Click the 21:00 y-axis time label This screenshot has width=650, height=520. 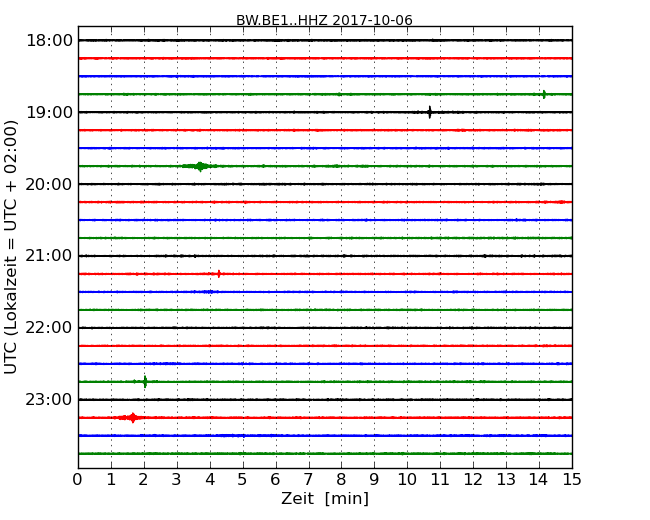pyautogui.click(x=49, y=256)
